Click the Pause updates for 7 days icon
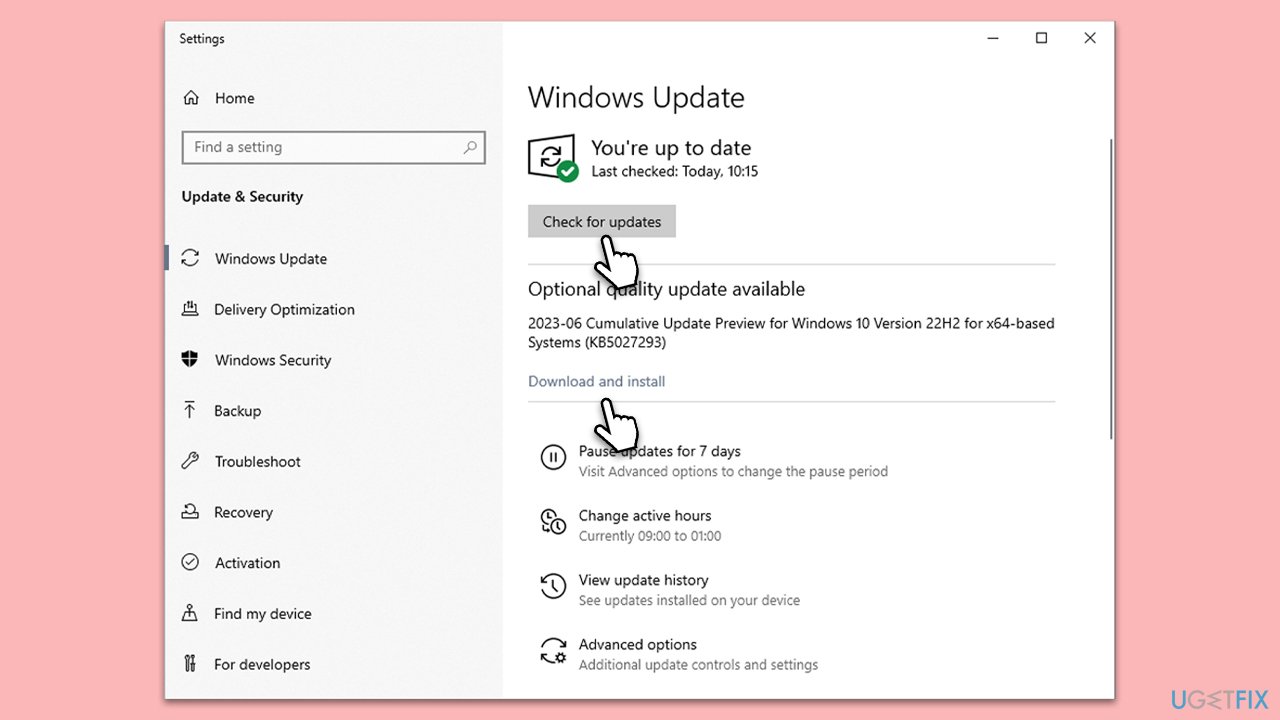The image size is (1280, 720). (x=553, y=457)
